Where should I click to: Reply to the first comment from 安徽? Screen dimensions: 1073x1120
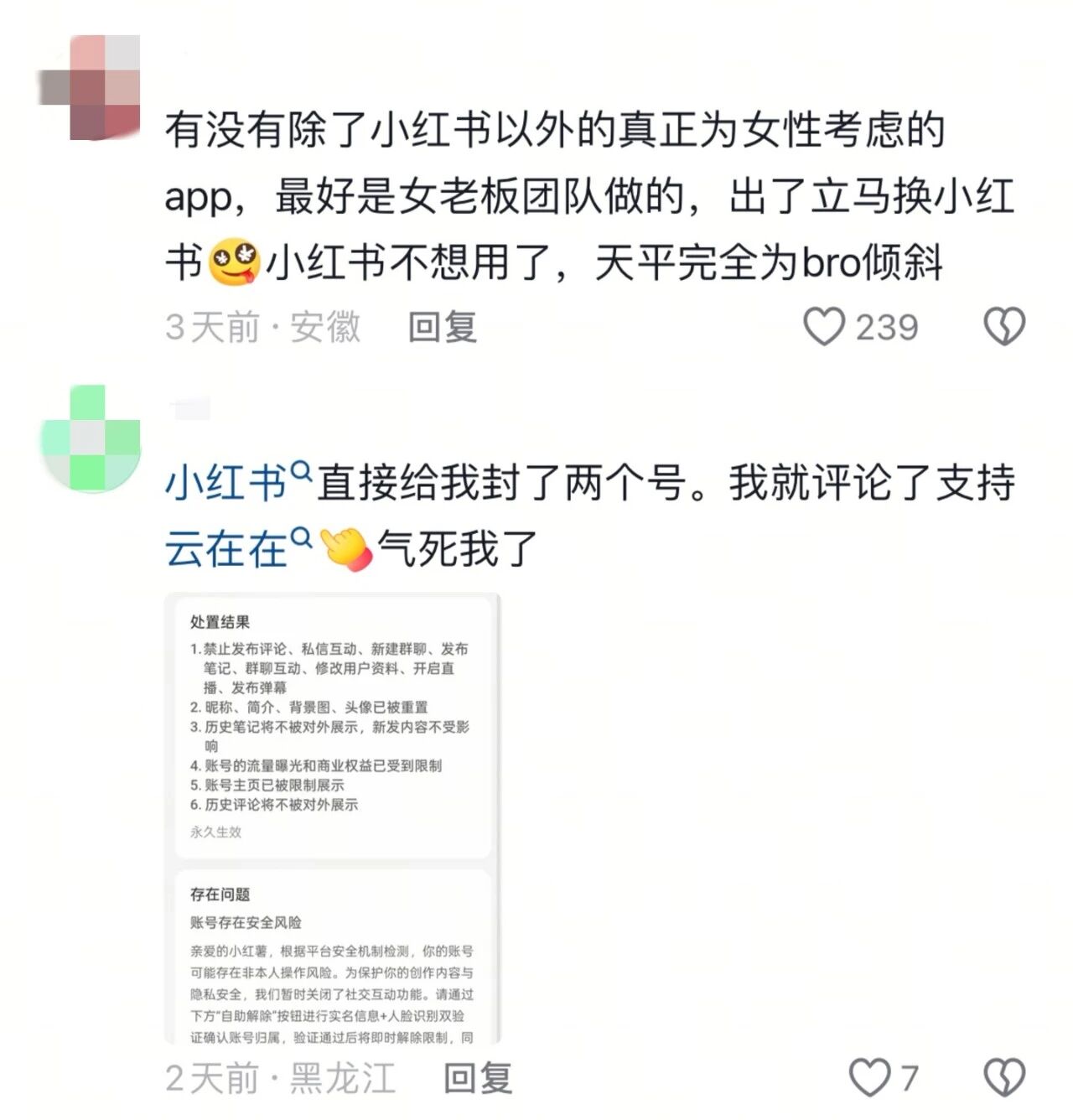click(x=443, y=327)
